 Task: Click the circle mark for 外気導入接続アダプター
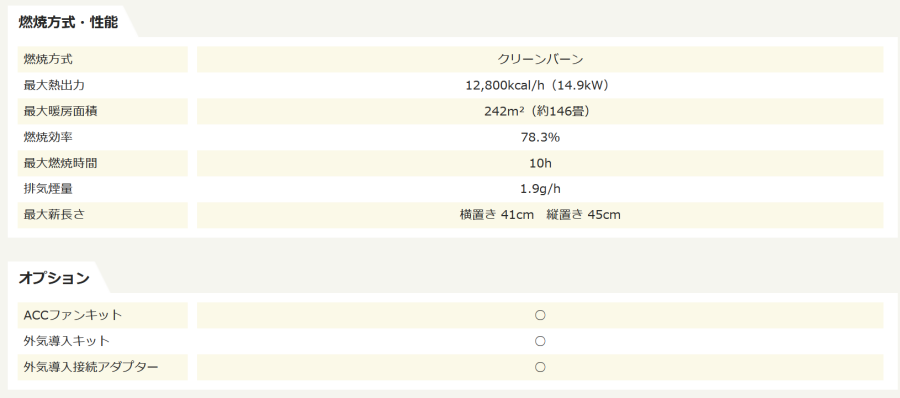[x=540, y=367]
